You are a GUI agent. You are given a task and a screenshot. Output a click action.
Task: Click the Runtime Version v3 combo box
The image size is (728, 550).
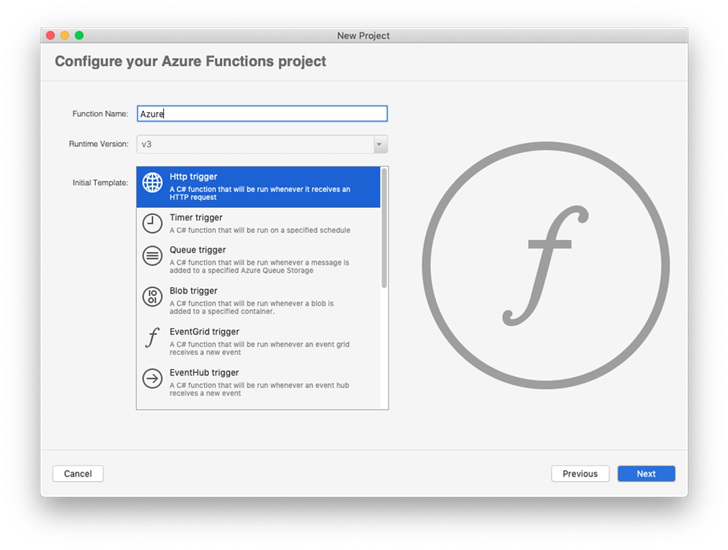click(262, 144)
